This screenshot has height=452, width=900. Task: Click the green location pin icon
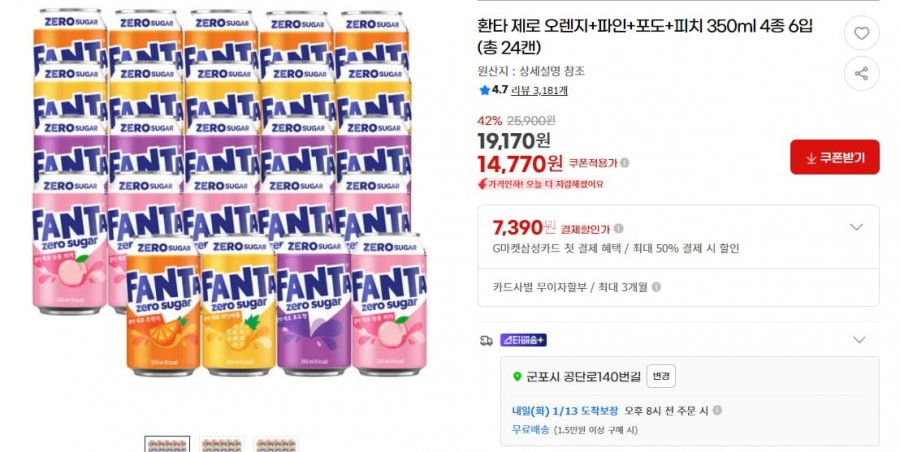pyautogui.click(x=517, y=377)
